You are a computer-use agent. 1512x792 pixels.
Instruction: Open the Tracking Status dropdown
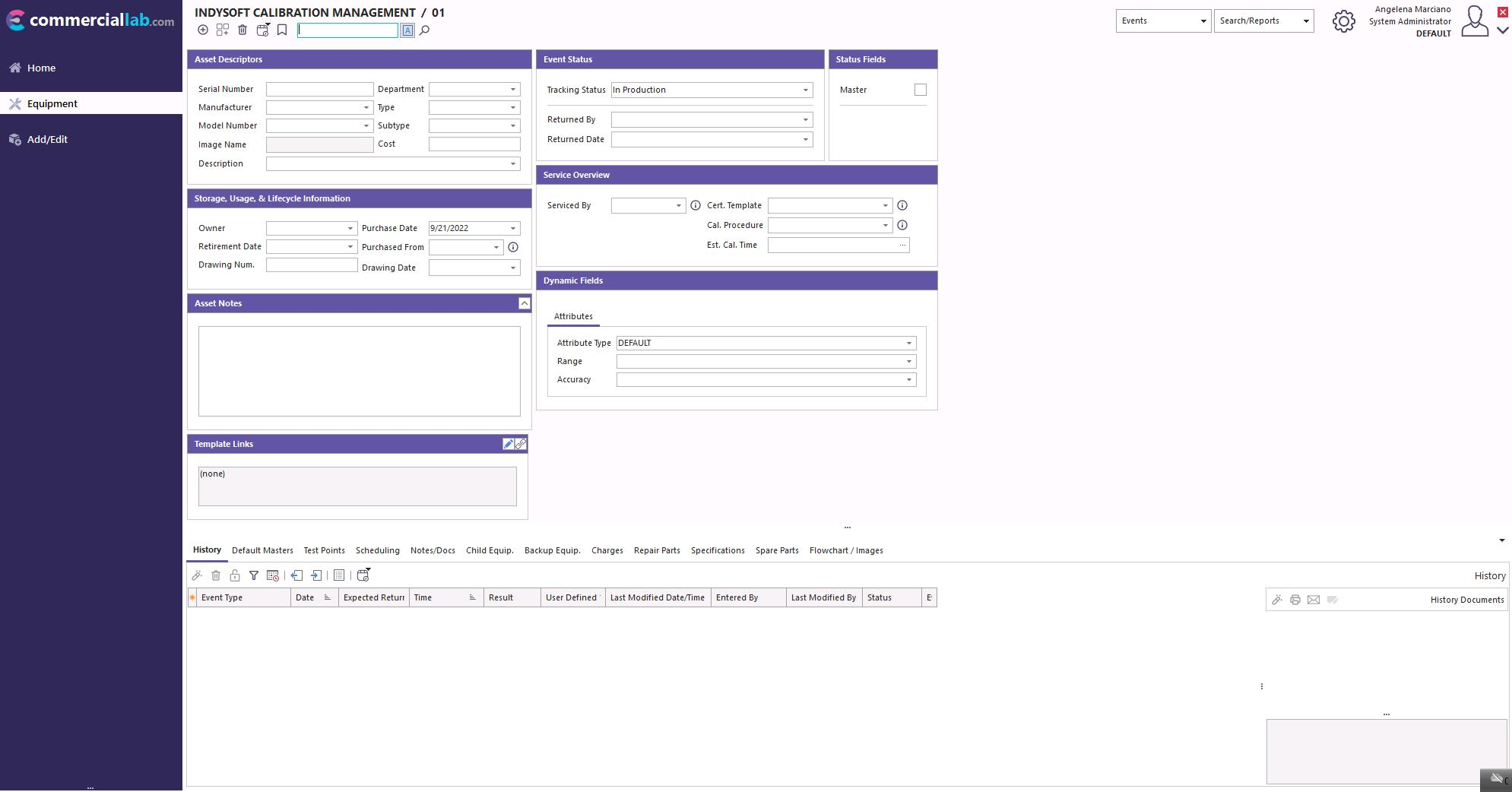[x=806, y=90]
